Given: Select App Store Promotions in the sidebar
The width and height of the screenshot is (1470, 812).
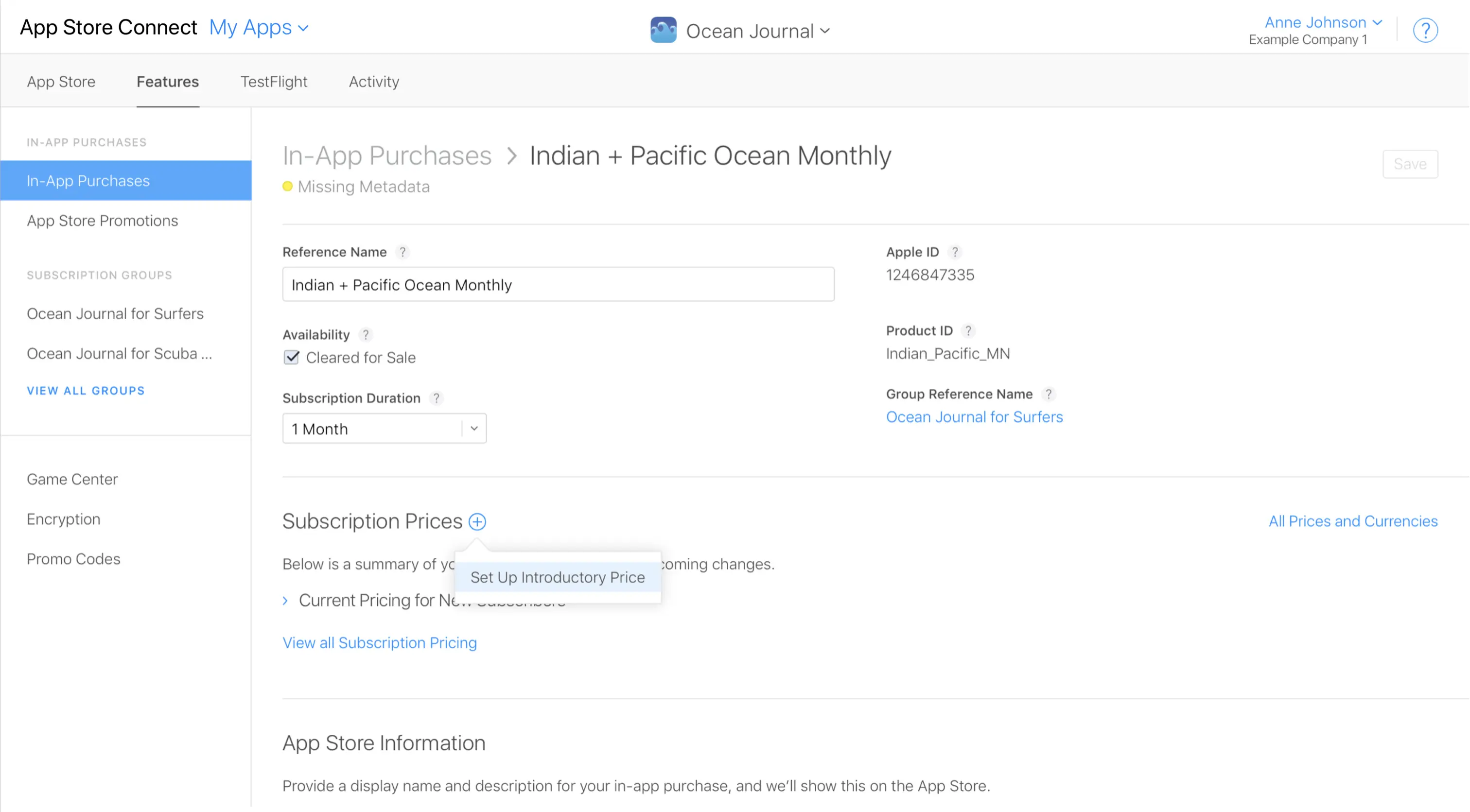Looking at the screenshot, I should (x=102, y=220).
